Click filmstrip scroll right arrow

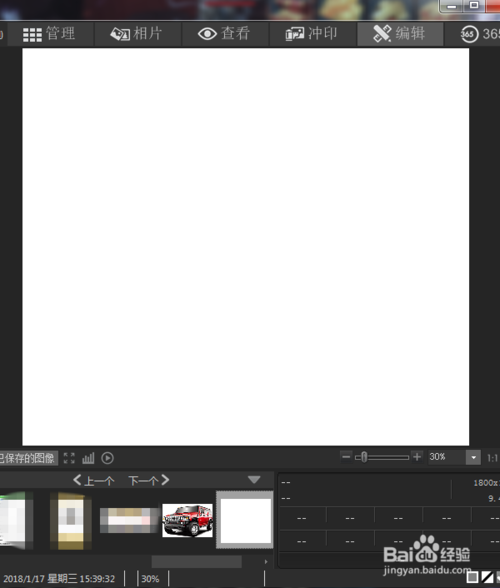[x=266, y=562]
